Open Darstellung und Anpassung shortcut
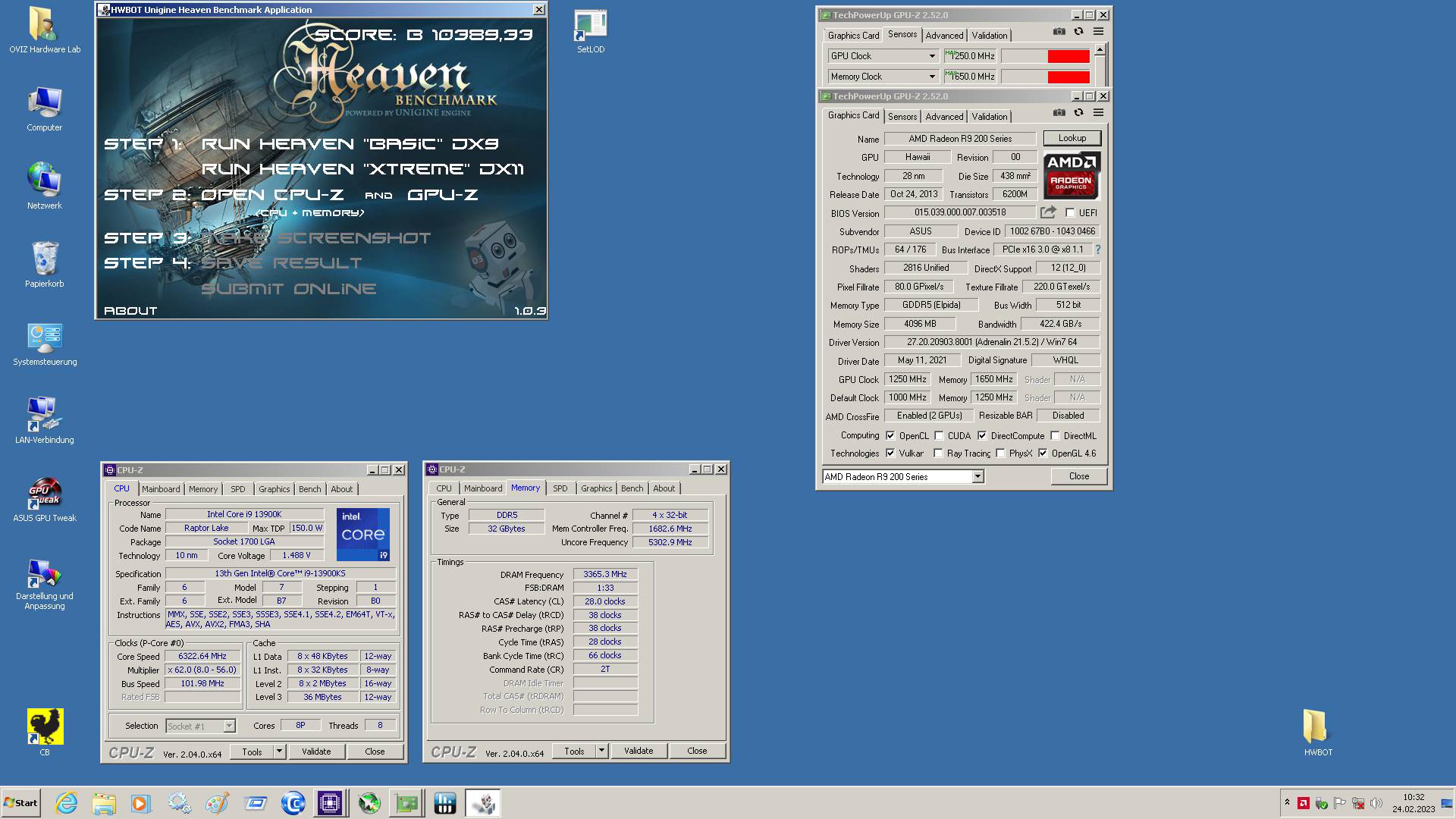Image resolution: width=1456 pixels, height=819 pixels. (45, 584)
